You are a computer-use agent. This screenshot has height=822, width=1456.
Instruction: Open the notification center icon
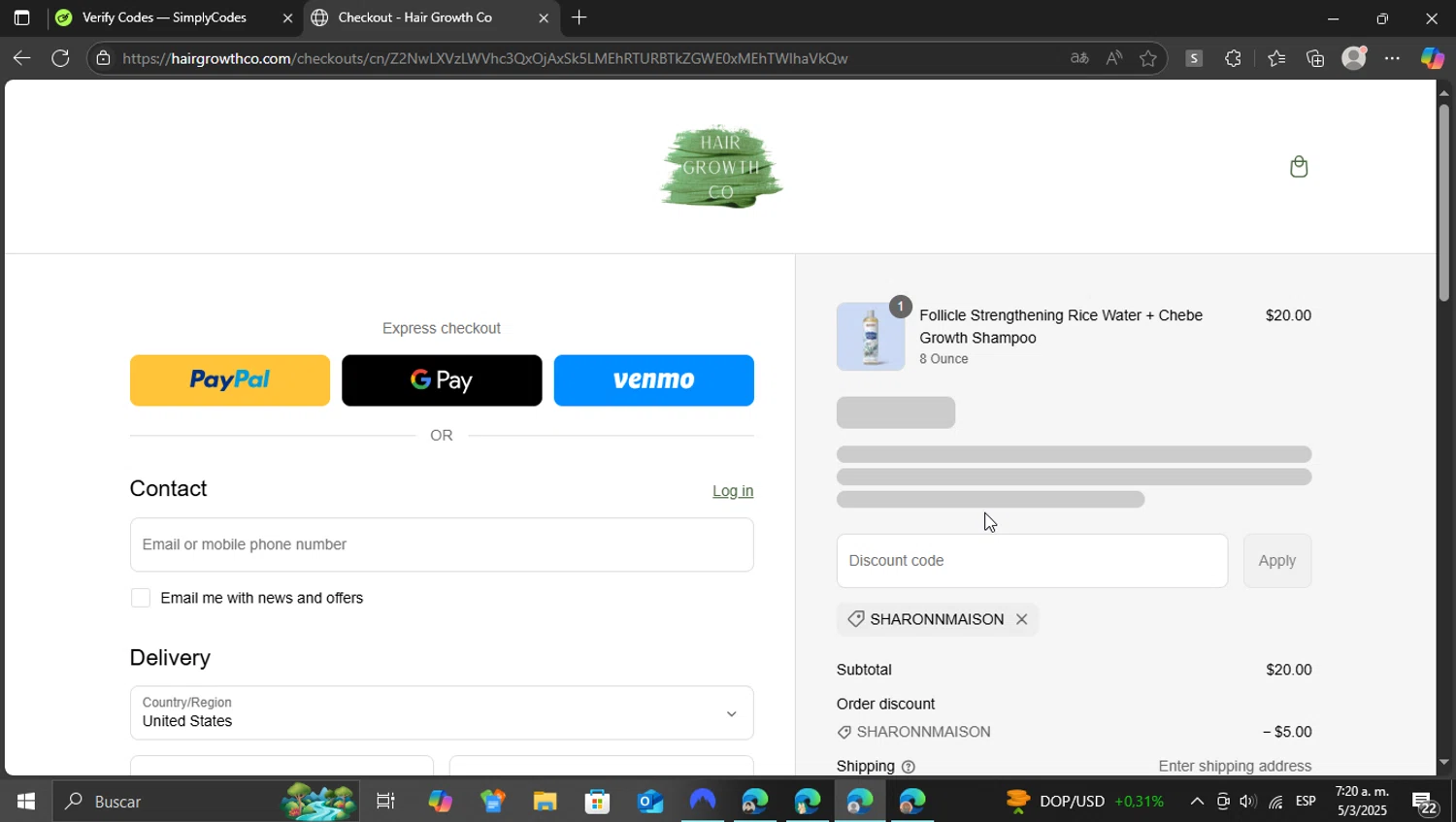click(x=1425, y=803)
